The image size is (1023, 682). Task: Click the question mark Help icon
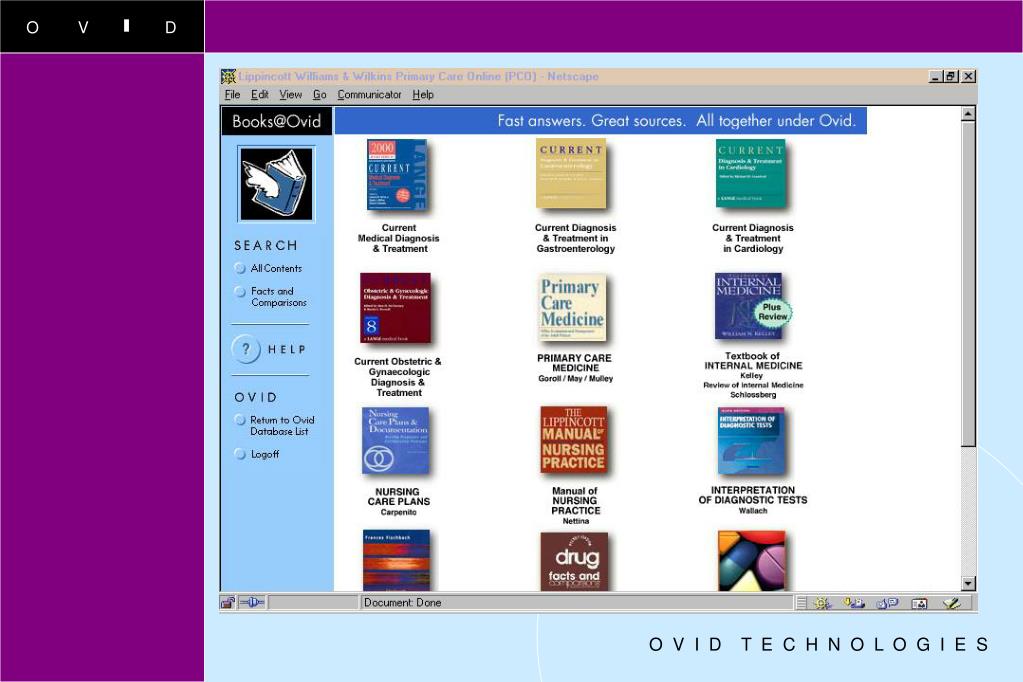pyautogui.click(x=246, y=349)
